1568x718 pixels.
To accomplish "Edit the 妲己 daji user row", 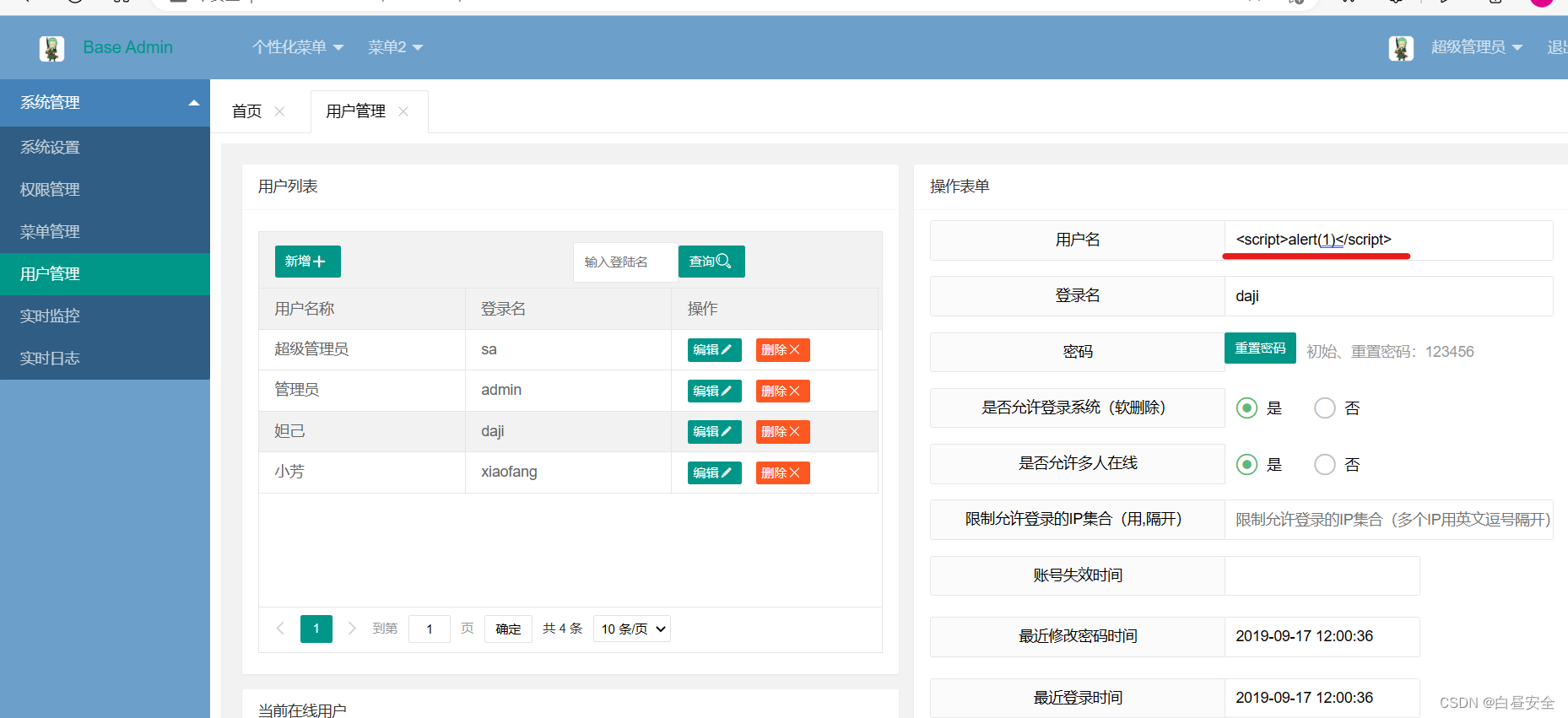I will point(714,432).
